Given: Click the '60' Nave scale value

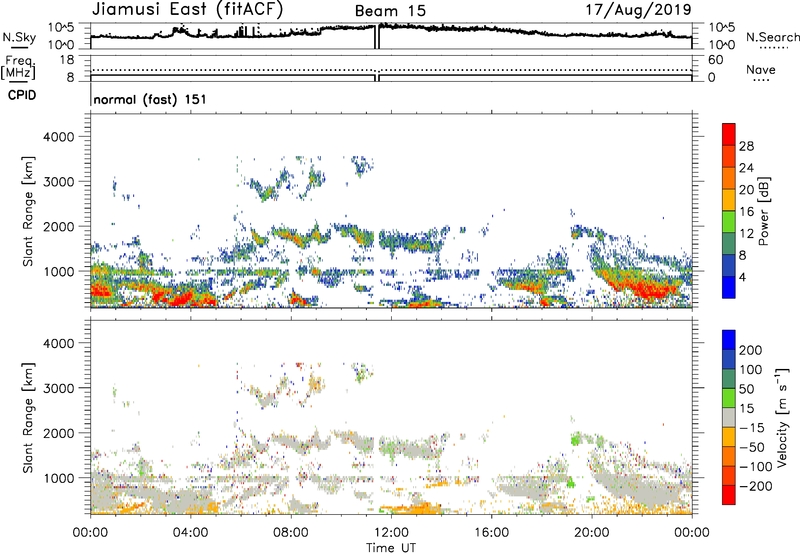Looking at the screenshot, I should pyautogui.click(x=715, y=60).
